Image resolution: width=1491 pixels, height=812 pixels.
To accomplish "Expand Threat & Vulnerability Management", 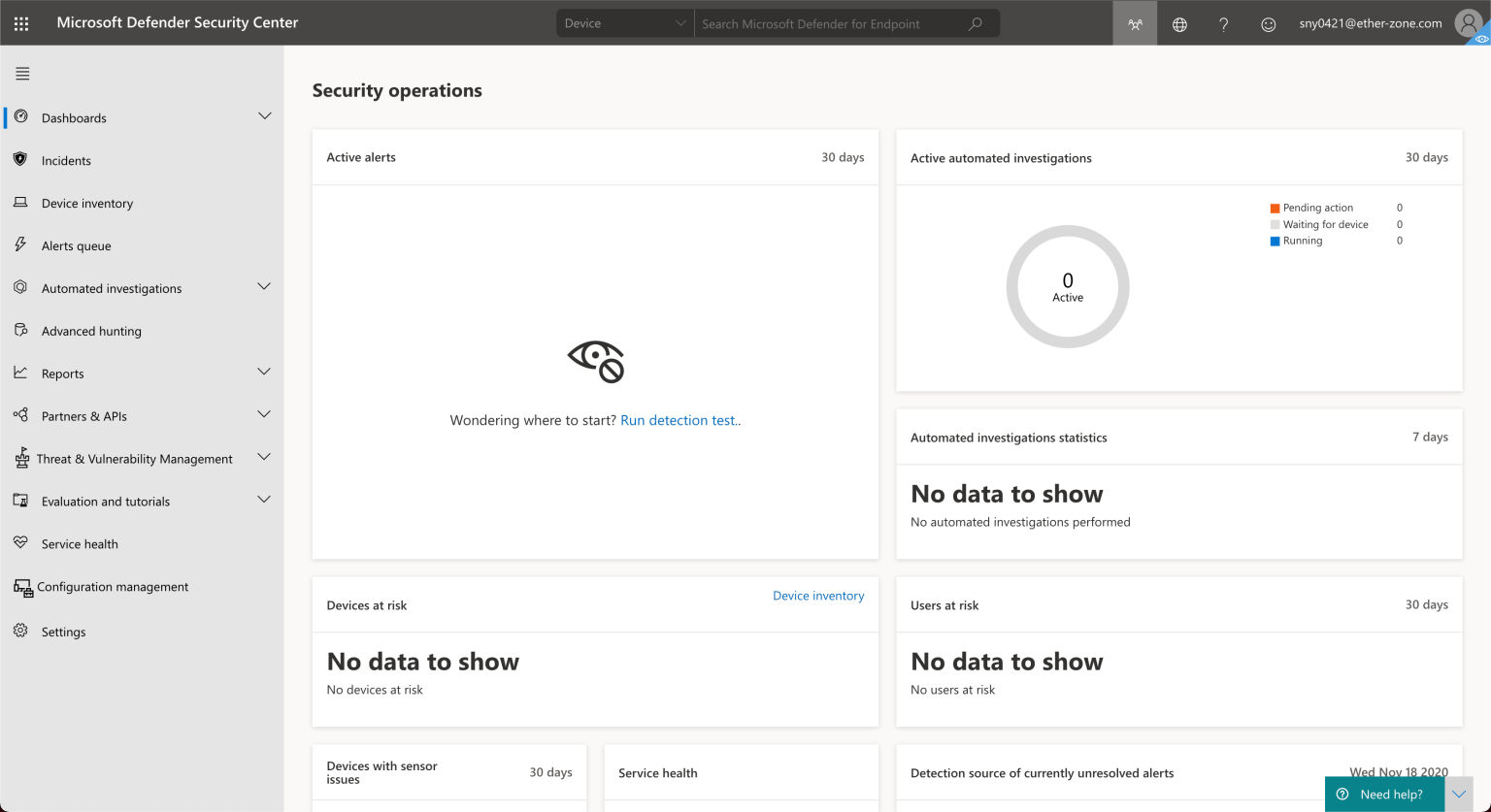I will pyautogui.click(x=264, y=457).
